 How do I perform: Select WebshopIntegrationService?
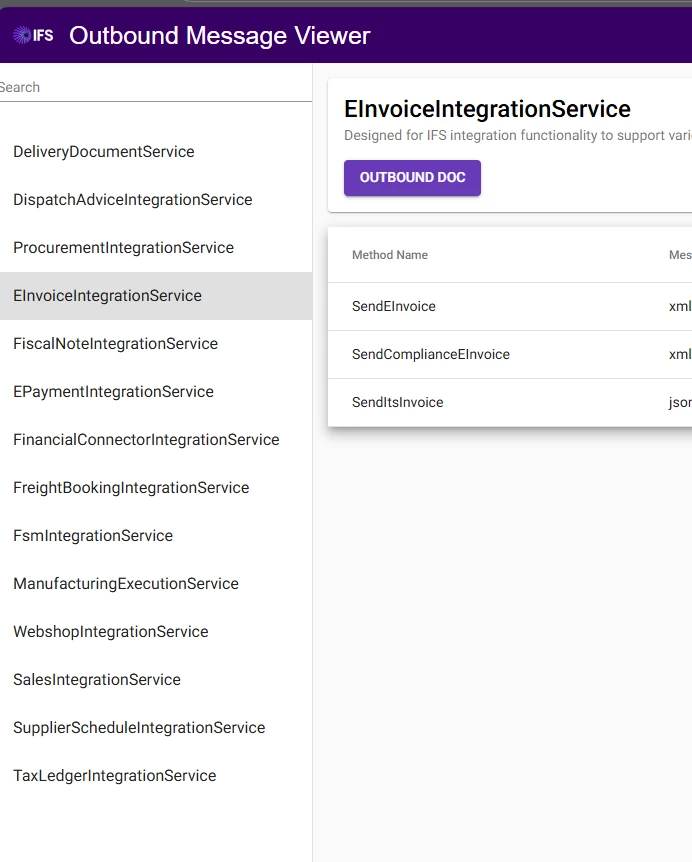coord(156,632)
